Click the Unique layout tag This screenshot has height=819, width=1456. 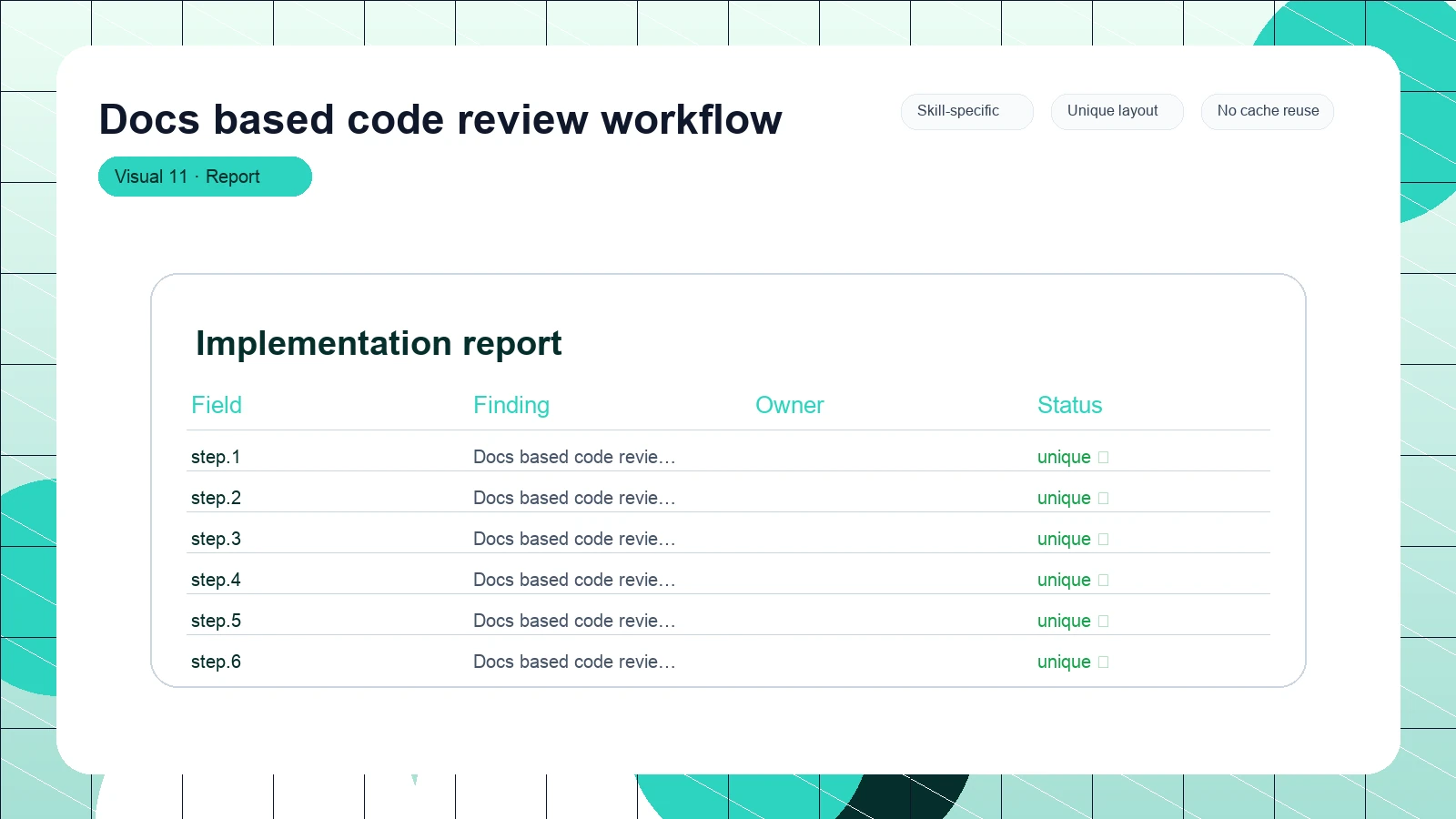(x=1117, y=111)
